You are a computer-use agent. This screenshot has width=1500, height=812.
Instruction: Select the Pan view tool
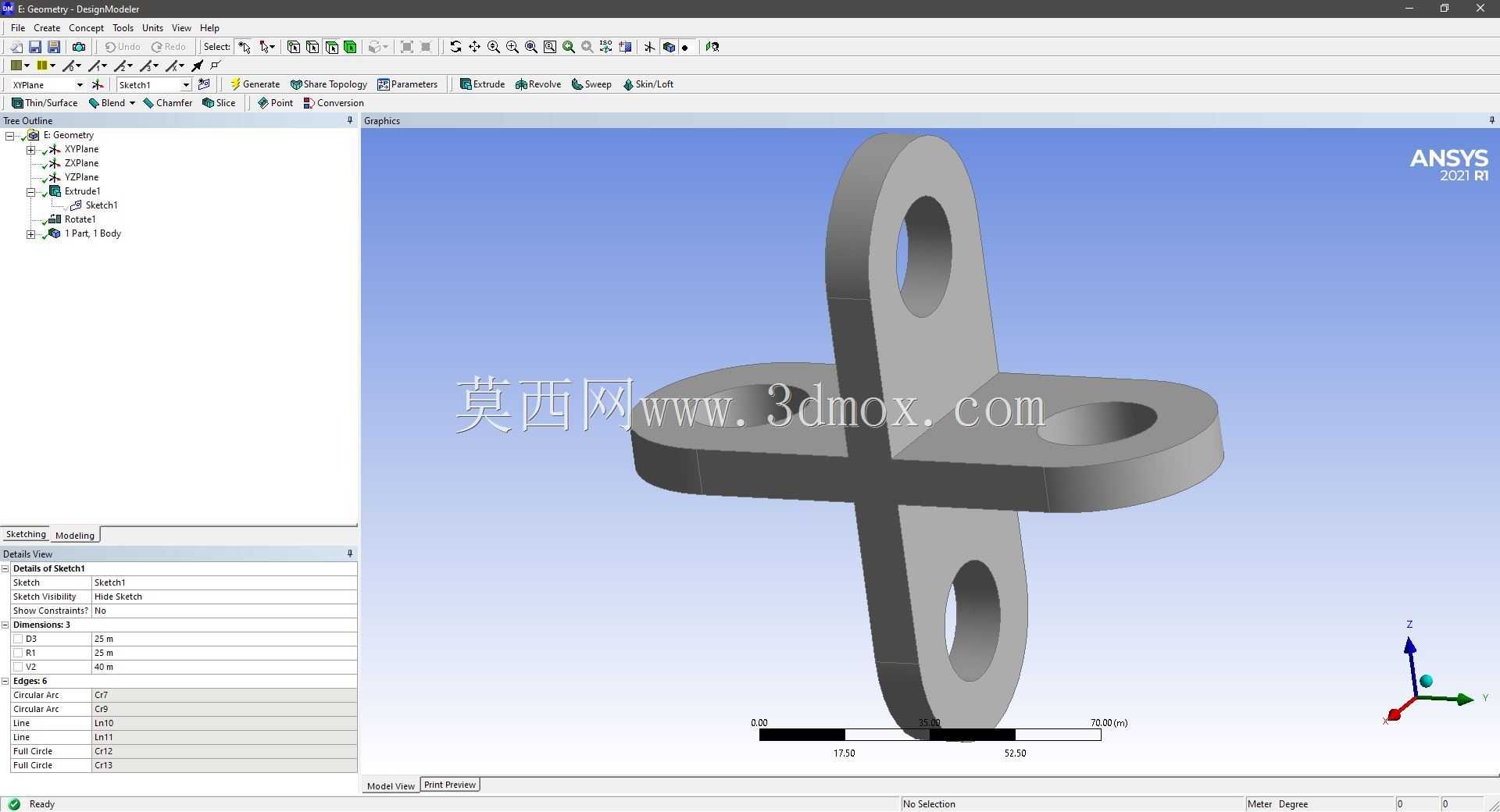click(474, 47)
